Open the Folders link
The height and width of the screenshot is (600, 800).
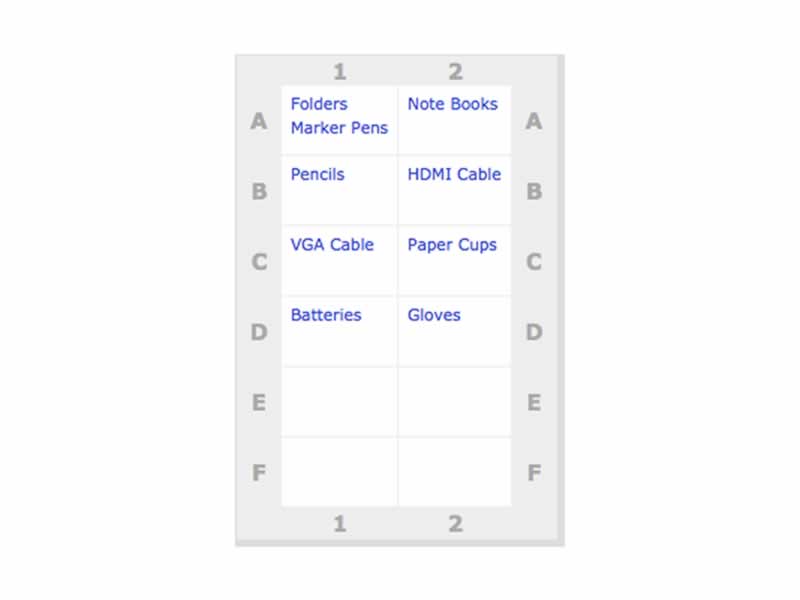pos(319,104)
